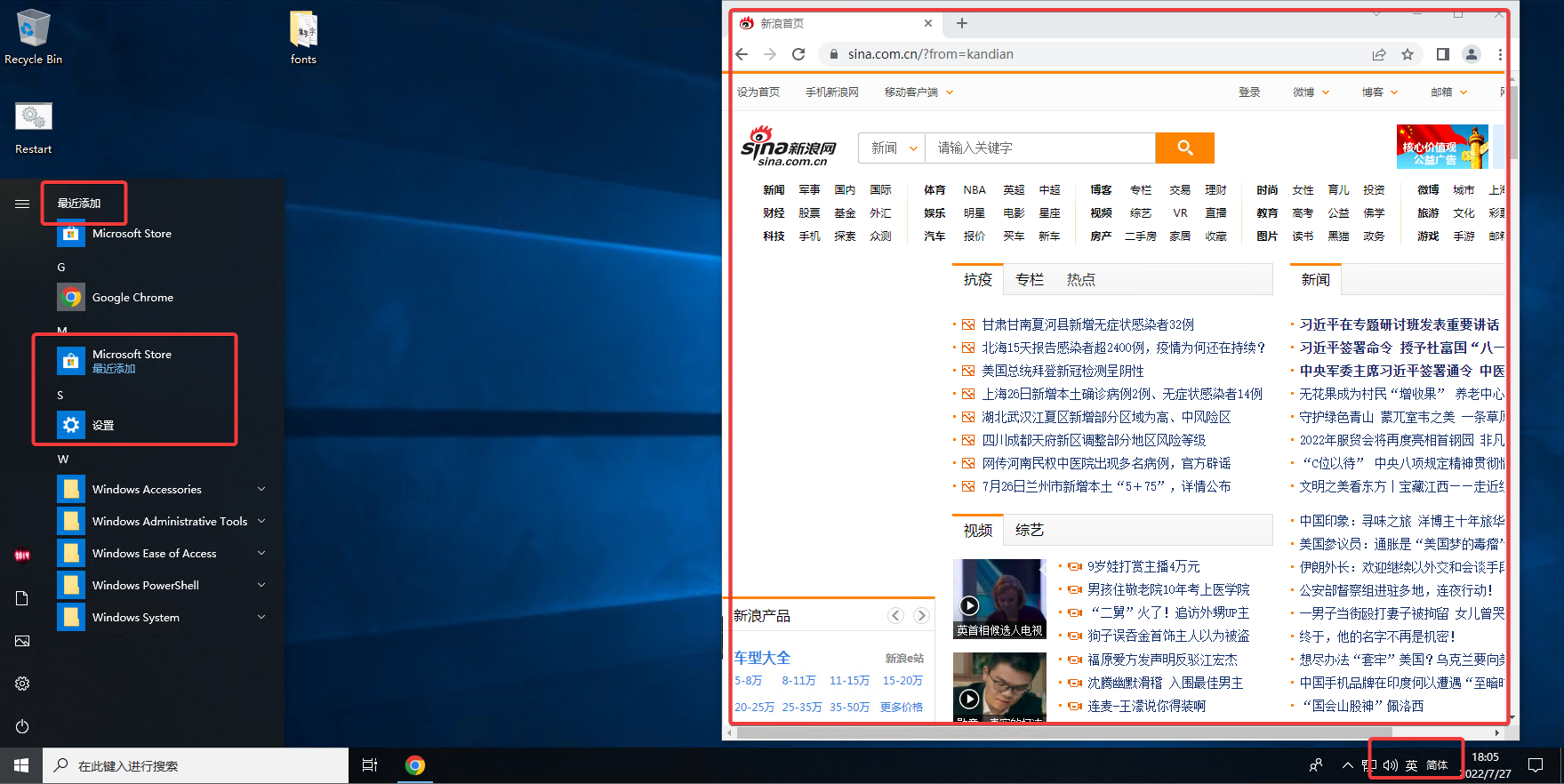
Task: Click the 请输入关键字 search field
Action: coord(1040,148)
